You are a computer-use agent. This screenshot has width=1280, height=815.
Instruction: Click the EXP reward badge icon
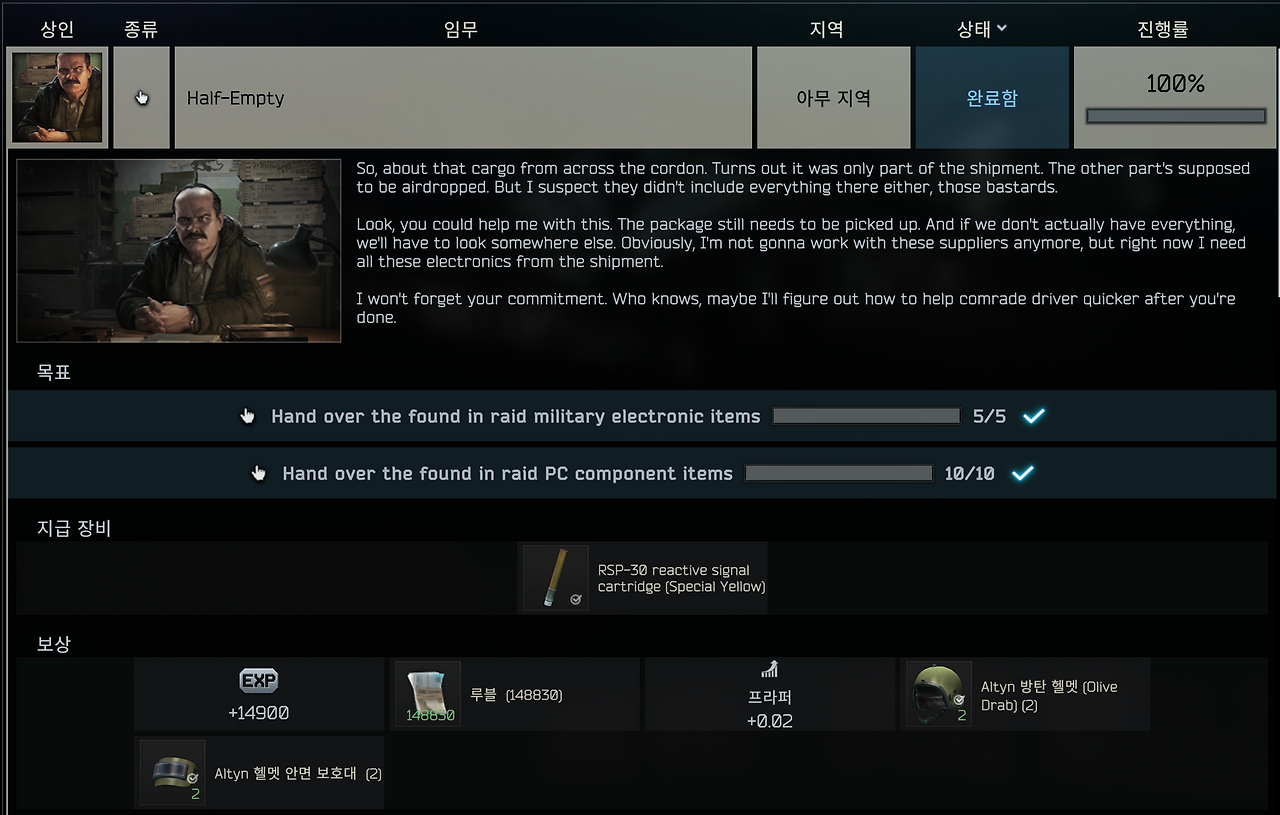(258, 681)
